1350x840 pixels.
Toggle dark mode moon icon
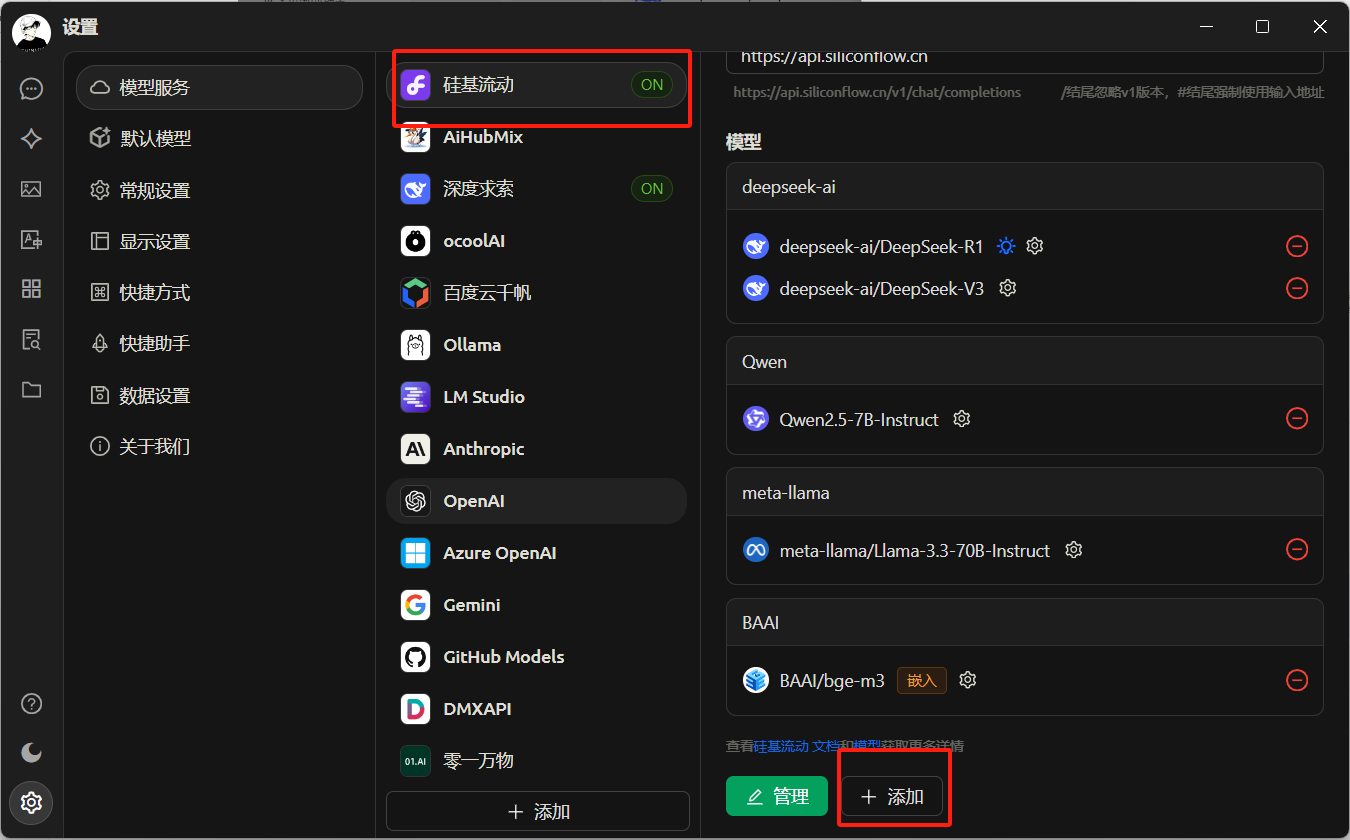31,752
